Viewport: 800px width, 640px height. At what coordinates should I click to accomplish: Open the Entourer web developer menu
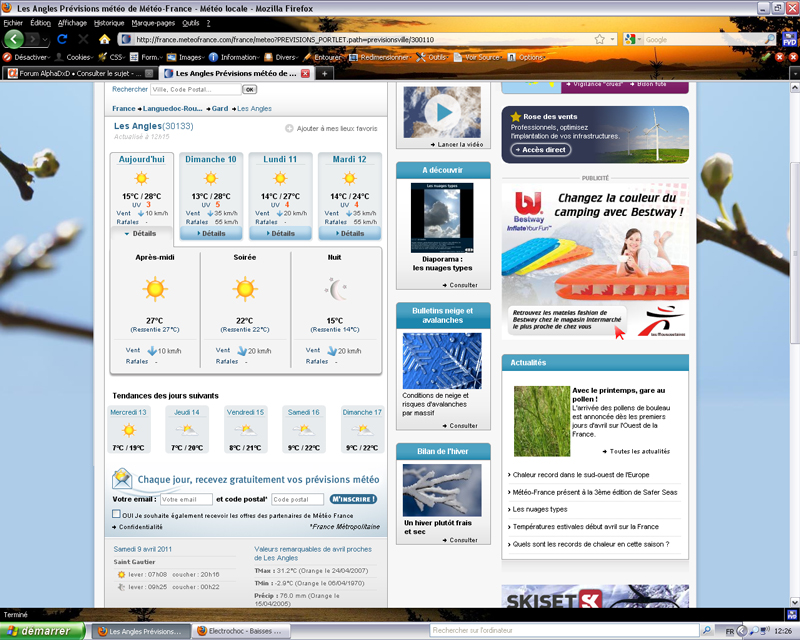(x=322, y=57)
